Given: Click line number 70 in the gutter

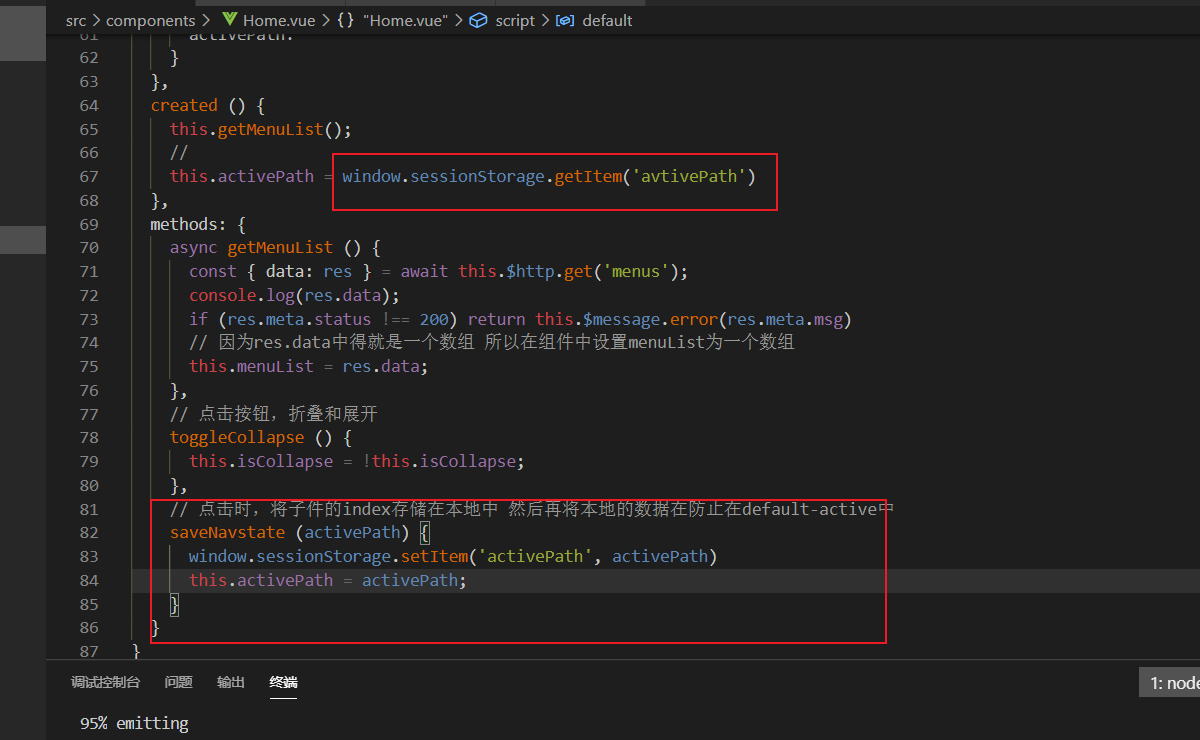Looking at the screenshot, I should click(x=89, y=247).
